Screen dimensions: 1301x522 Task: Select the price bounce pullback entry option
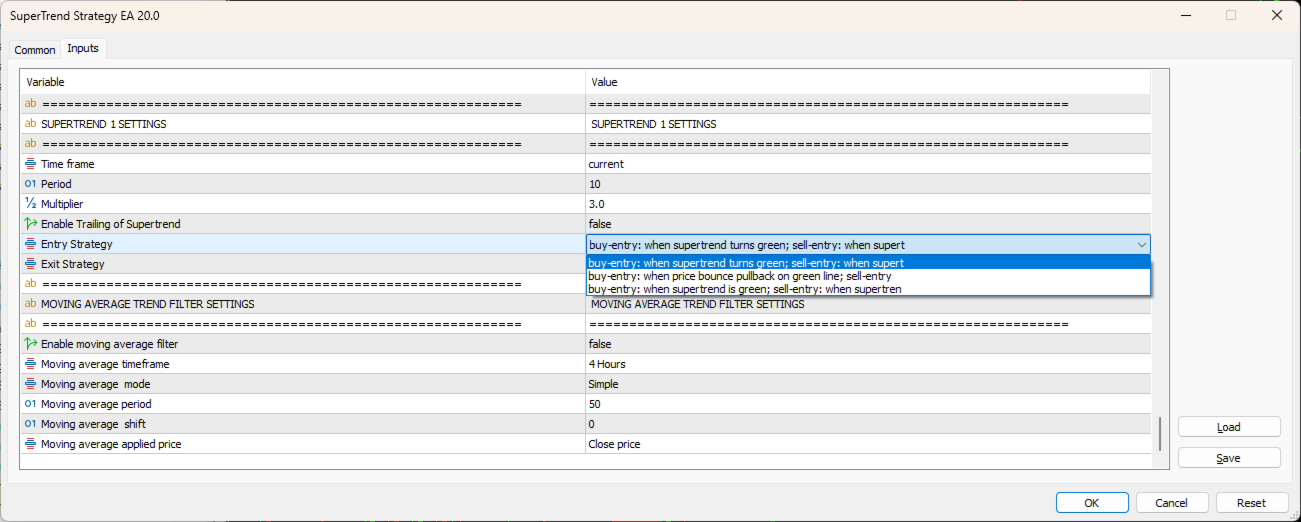(740, 276)
